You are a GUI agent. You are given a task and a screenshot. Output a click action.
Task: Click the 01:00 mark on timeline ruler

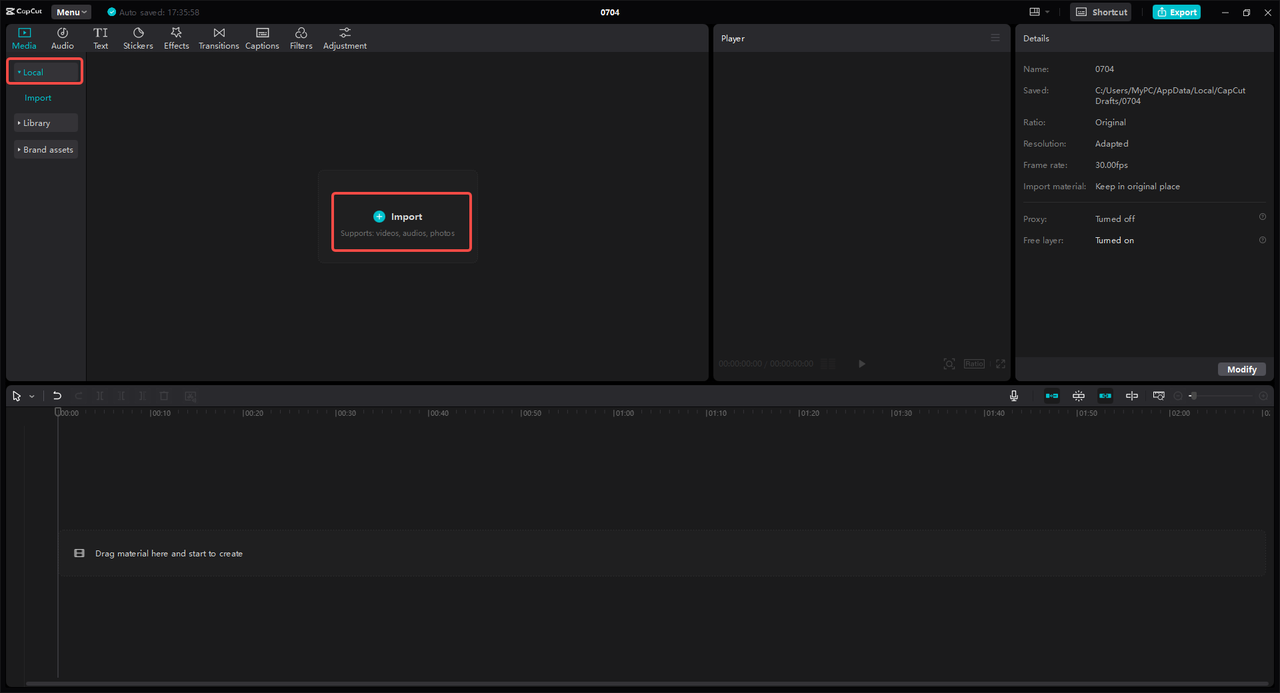(x=623, y=413)
